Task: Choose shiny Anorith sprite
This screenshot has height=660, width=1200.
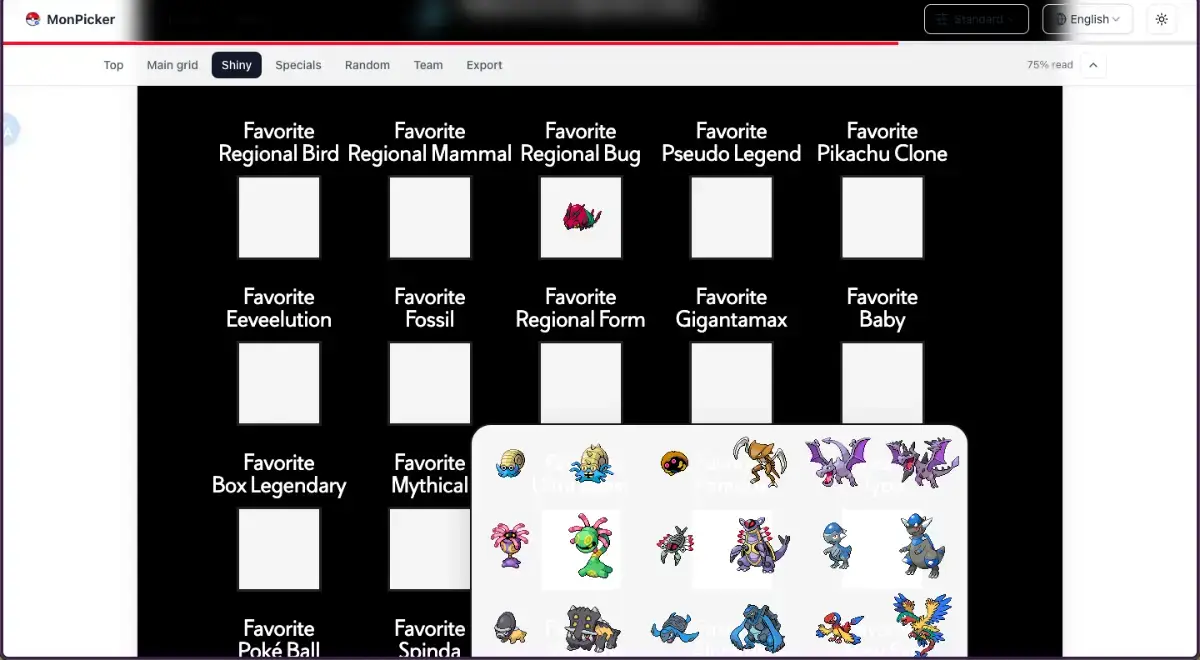Action: (x=674, y=546)
